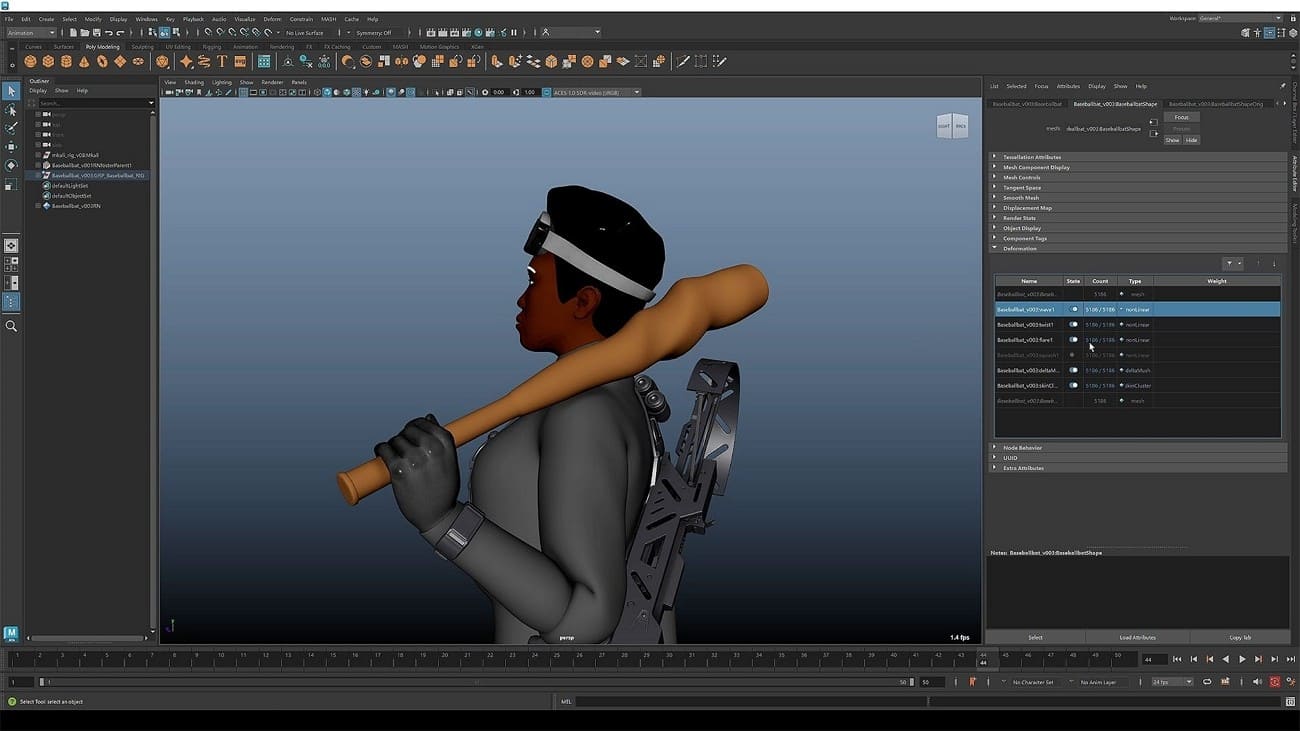Click the Load Attributes button
The image size is (1300, 731).
1137,637
